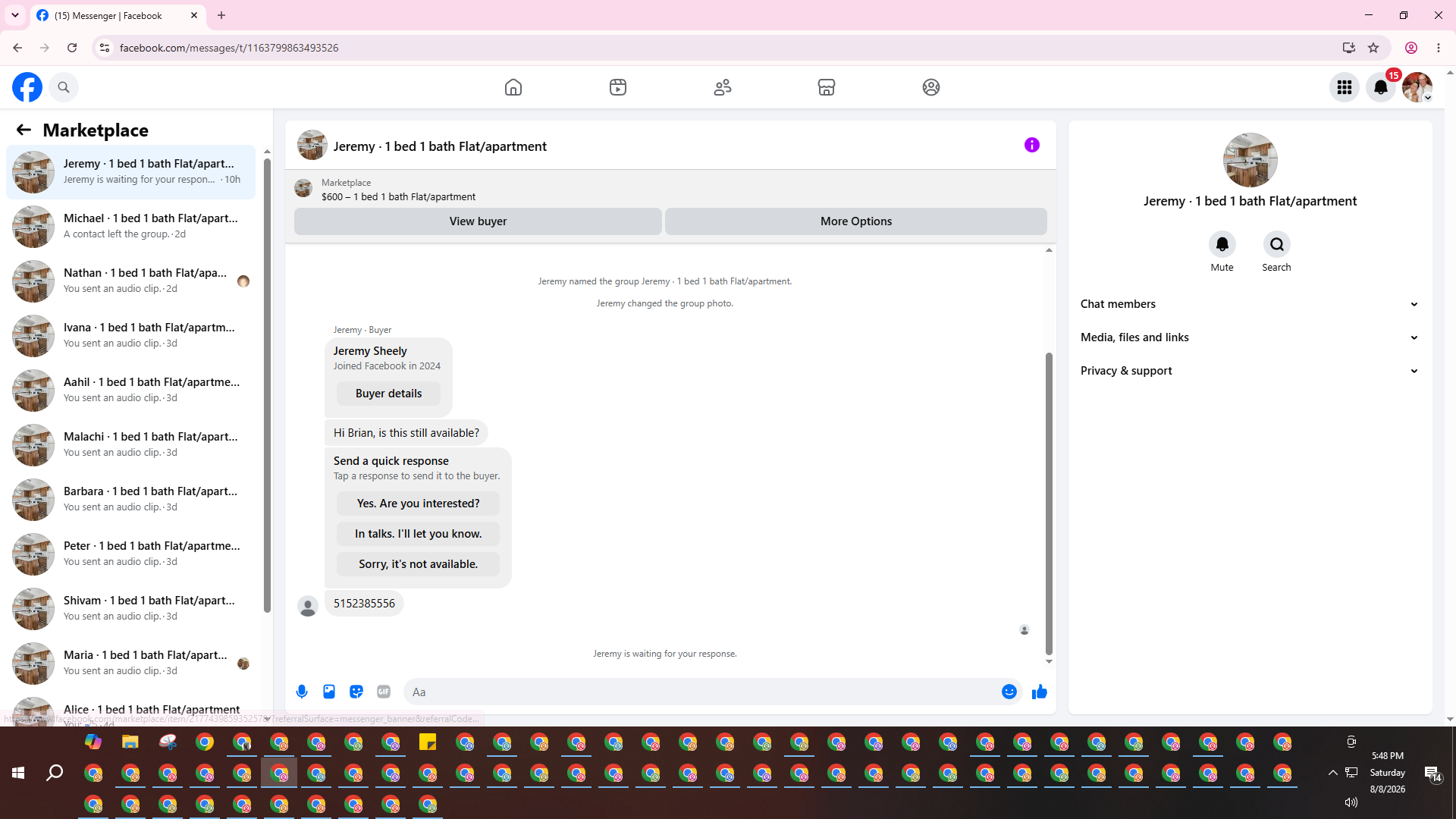Open the Ivana chat in the list

click(x=130, y=336)
